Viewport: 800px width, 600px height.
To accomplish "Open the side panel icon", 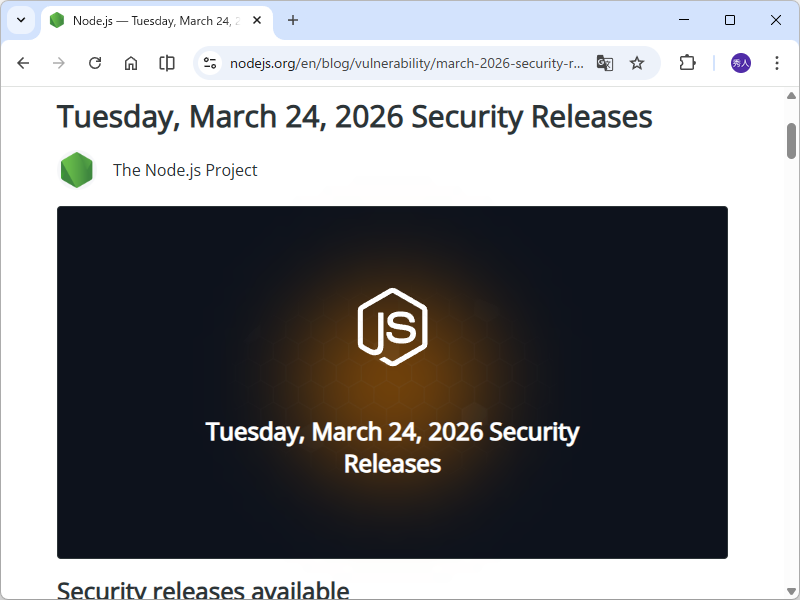I will coord(166,62).
